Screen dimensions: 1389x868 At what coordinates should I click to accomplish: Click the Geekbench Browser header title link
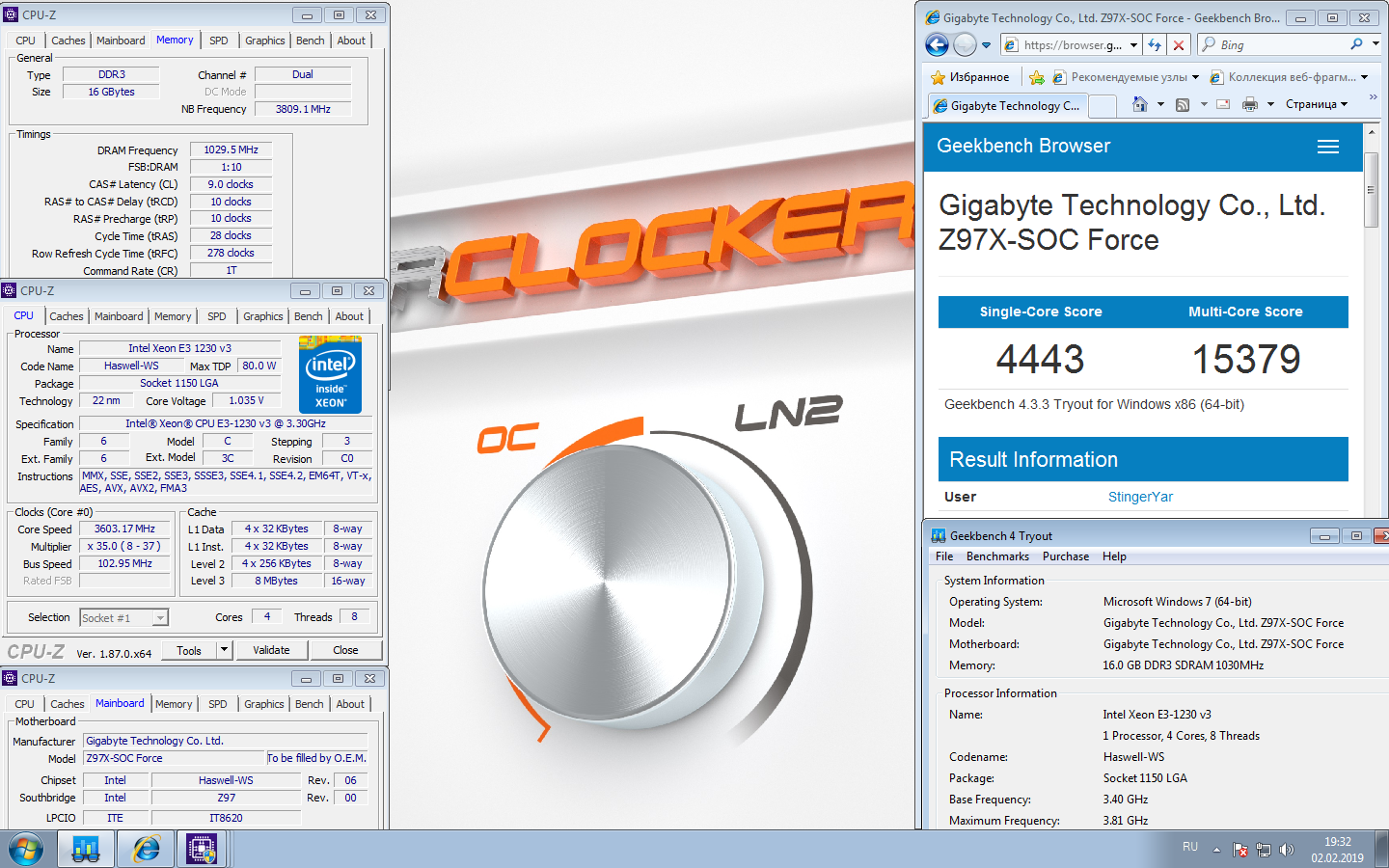(x=1023, y=146)
